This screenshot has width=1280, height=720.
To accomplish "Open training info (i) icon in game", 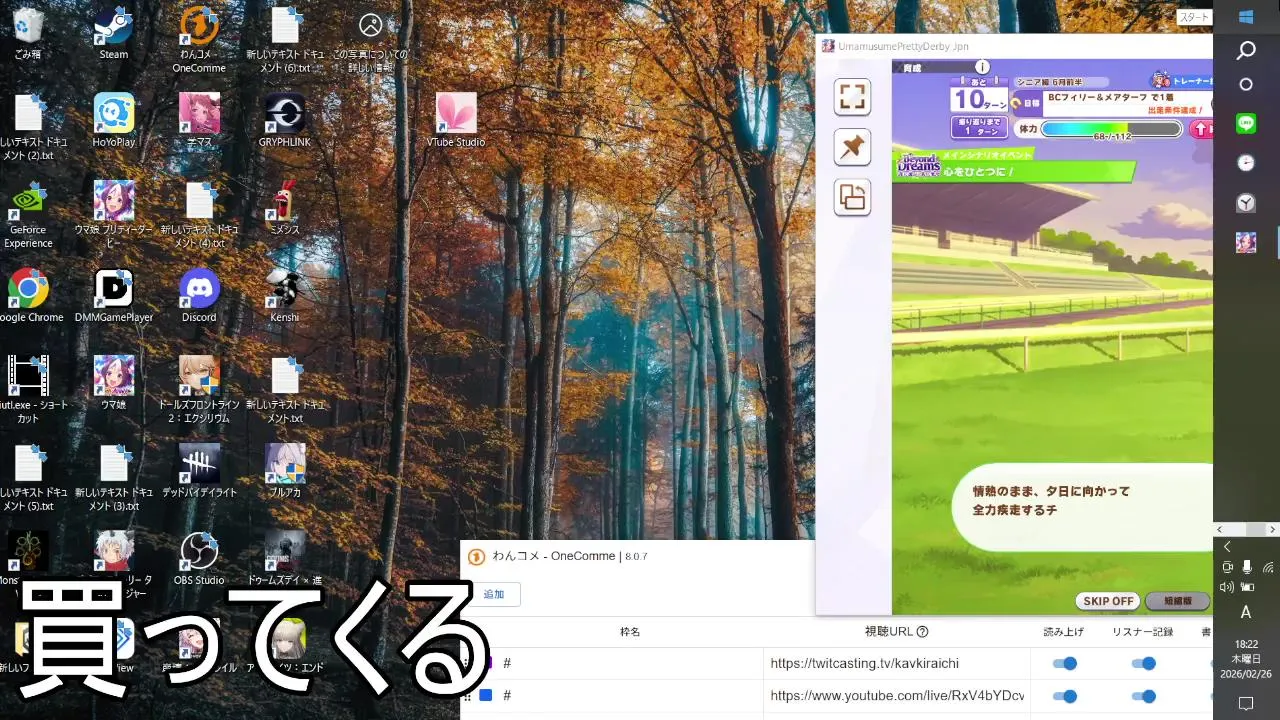I will [x=982, y=67].
